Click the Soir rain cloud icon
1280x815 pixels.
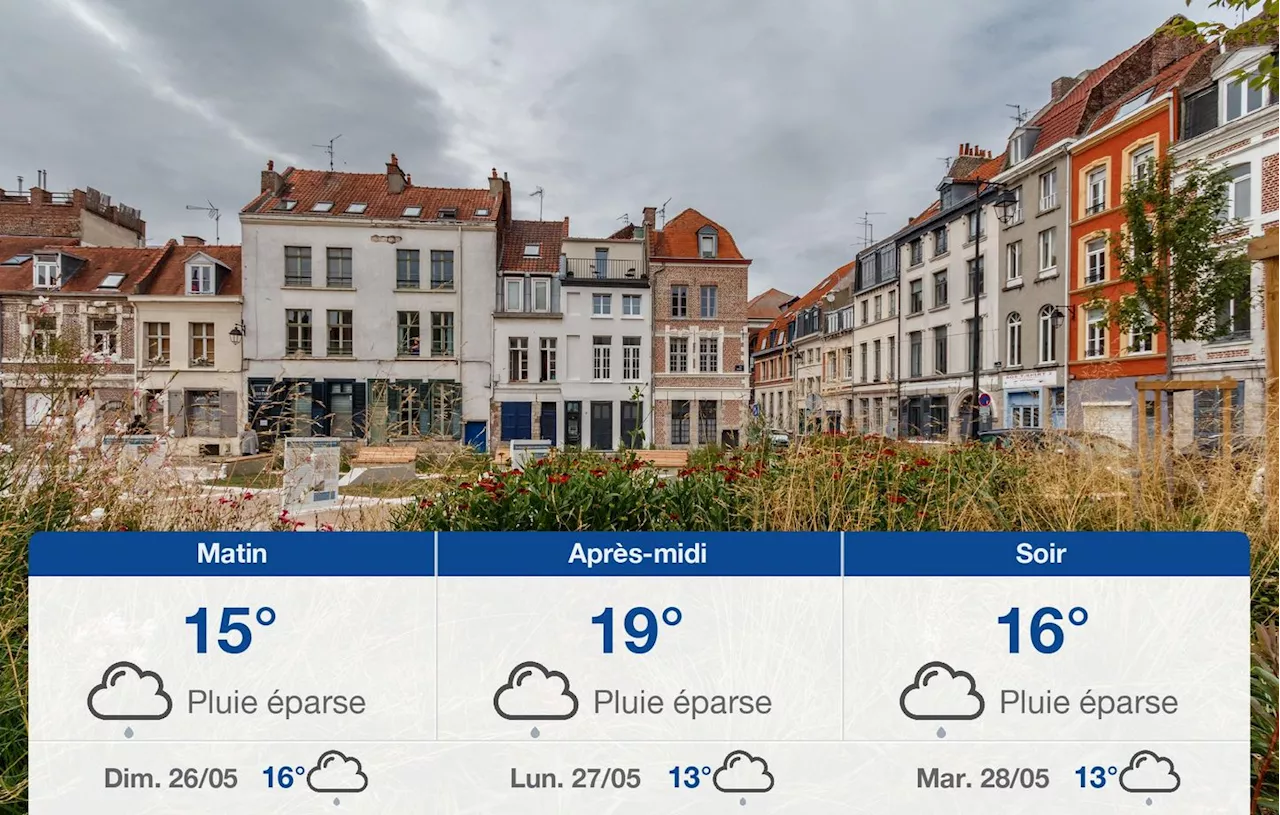point(941,698)
